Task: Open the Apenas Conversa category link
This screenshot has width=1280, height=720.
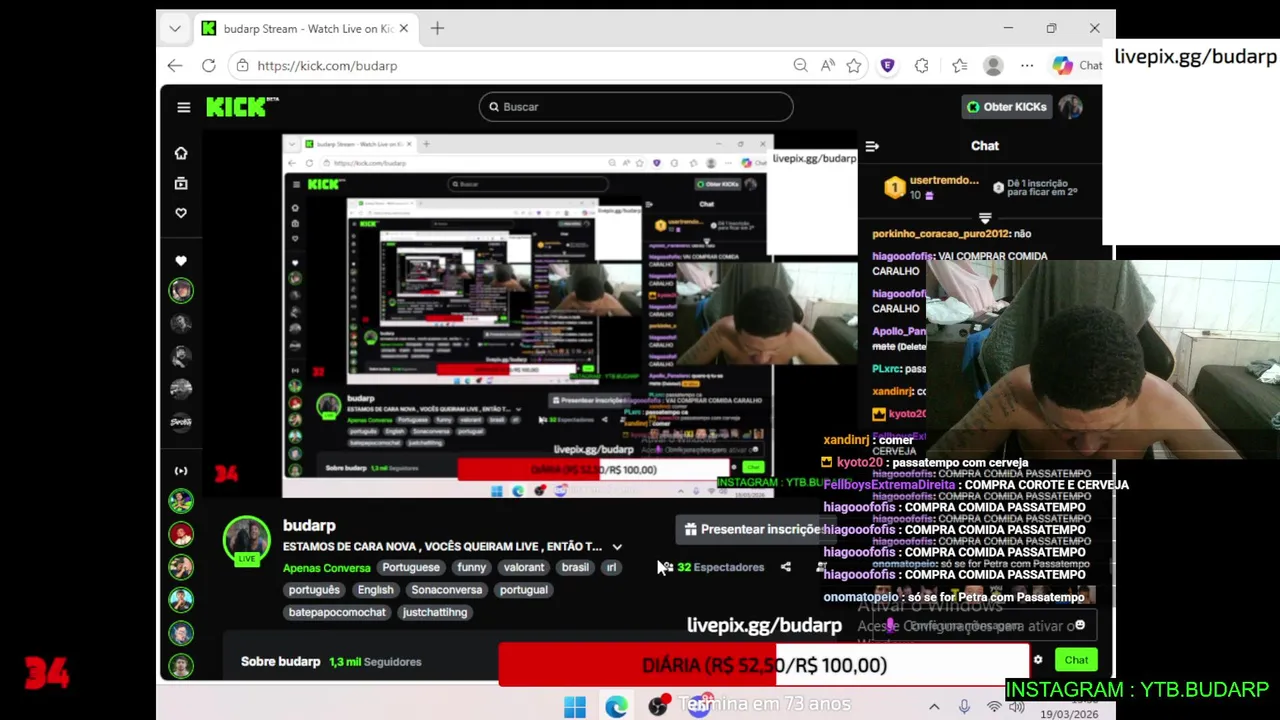Action: point(327,568)
